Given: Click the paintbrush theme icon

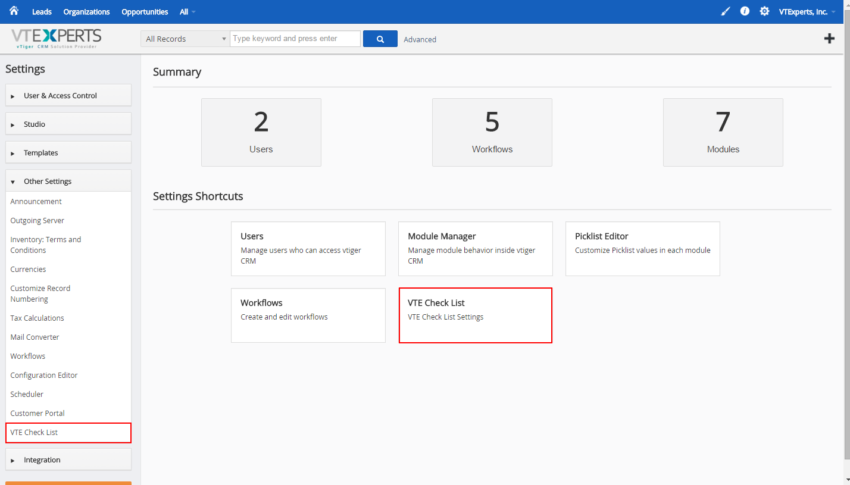Looking at the screenshot, I should coord(725,11).
